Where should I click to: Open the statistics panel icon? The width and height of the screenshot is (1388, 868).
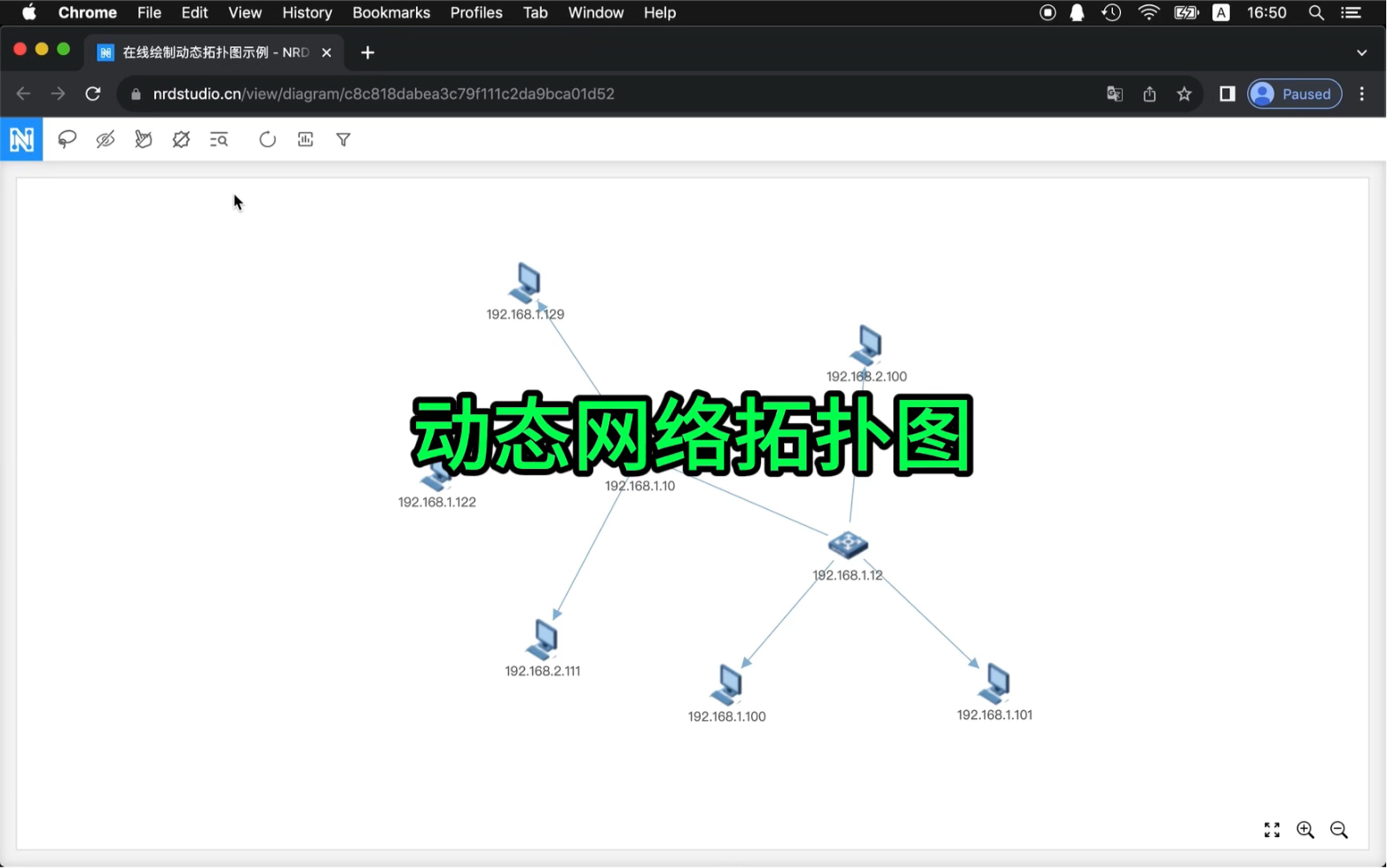pyautogui.click(x=305, y=139)
